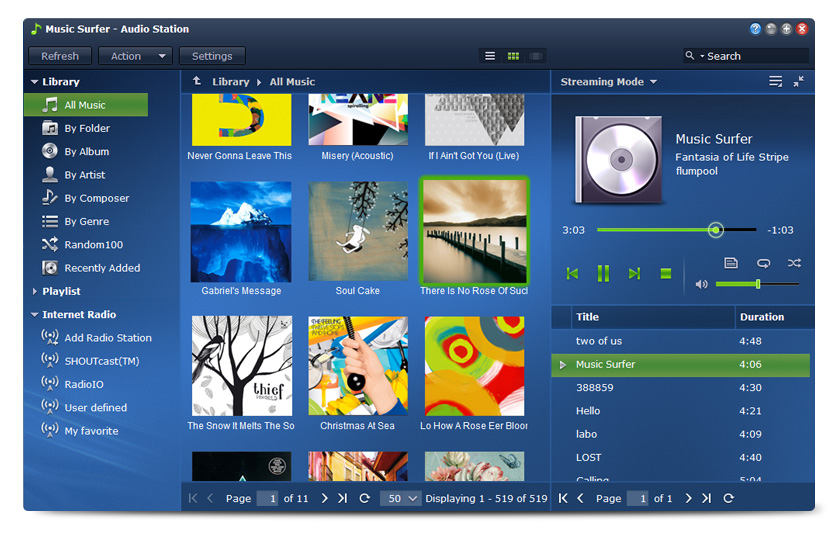Open the Action dropdown menu
The width and height of the screenshot is (837, 540).
pos(135,56)
